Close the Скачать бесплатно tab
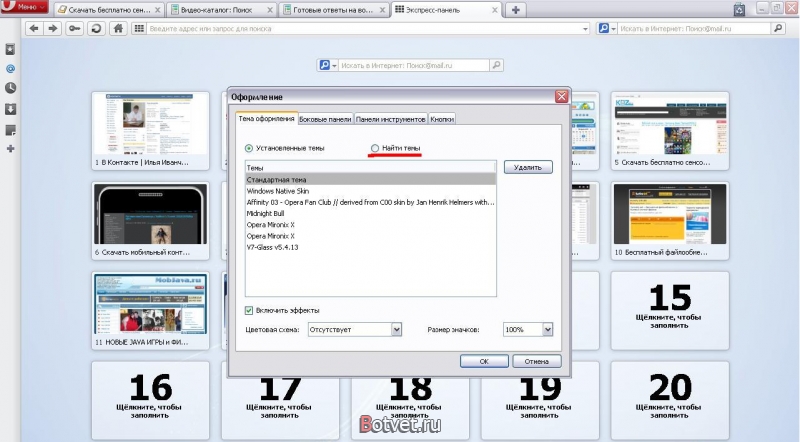This screenshot has height=442, width=800. click(157, 10)
